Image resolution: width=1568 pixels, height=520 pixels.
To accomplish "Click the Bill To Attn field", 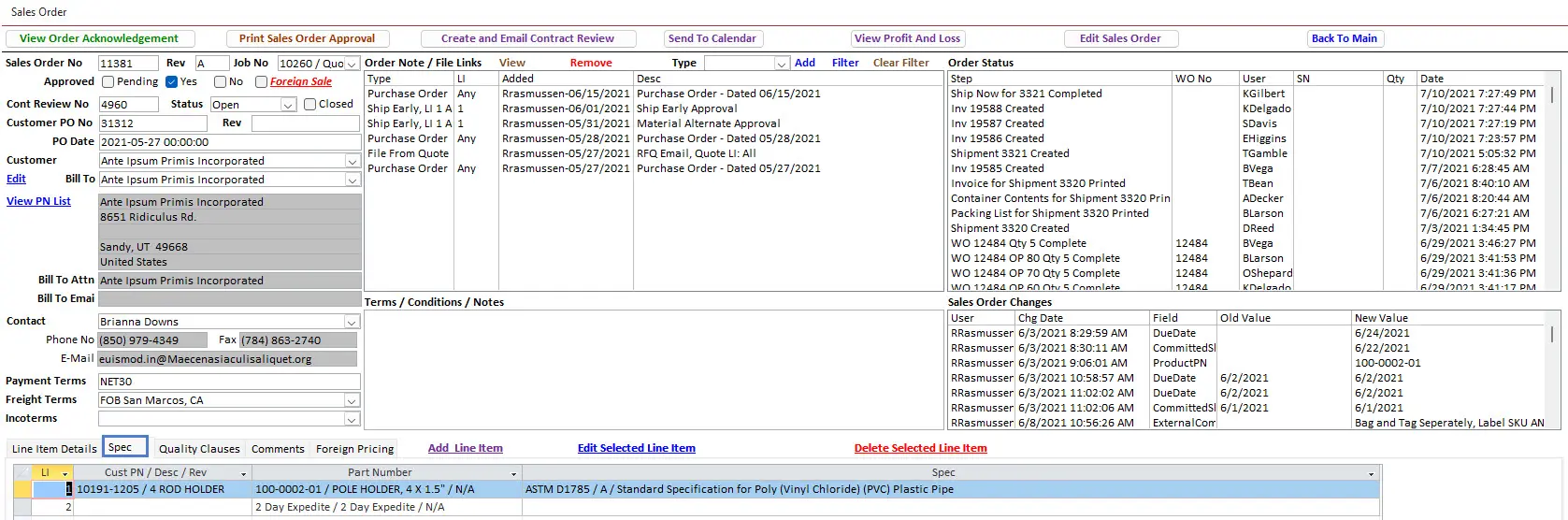I will point(229,281).
